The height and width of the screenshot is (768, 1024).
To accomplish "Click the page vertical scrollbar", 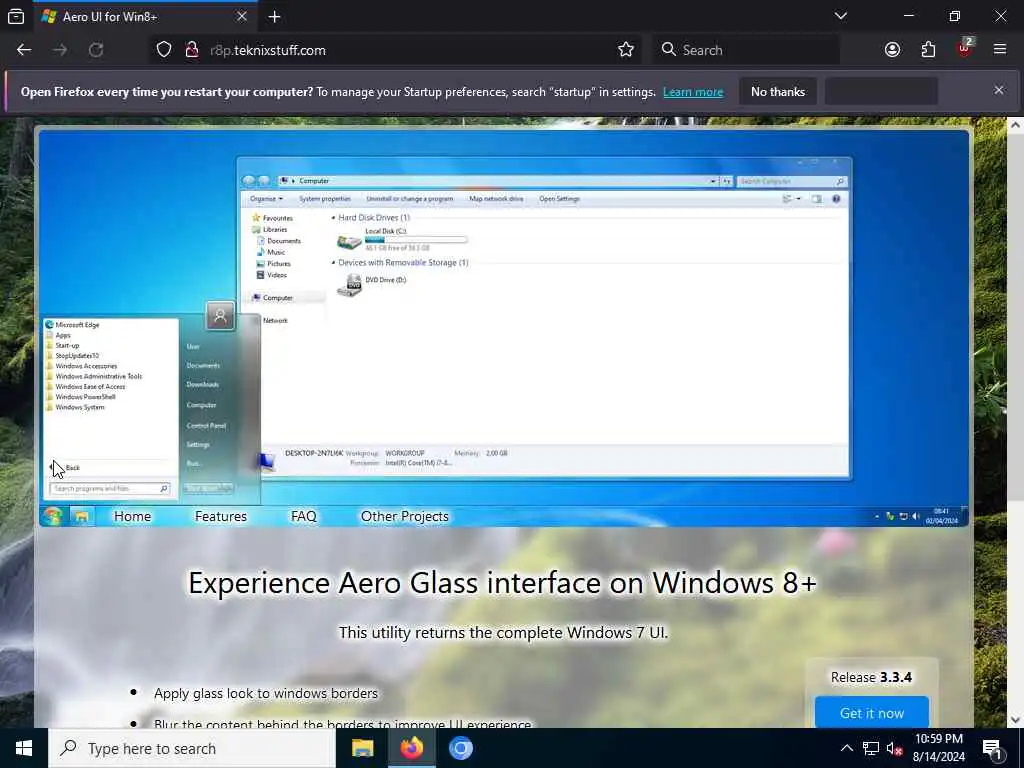I will pos(1016,318).
